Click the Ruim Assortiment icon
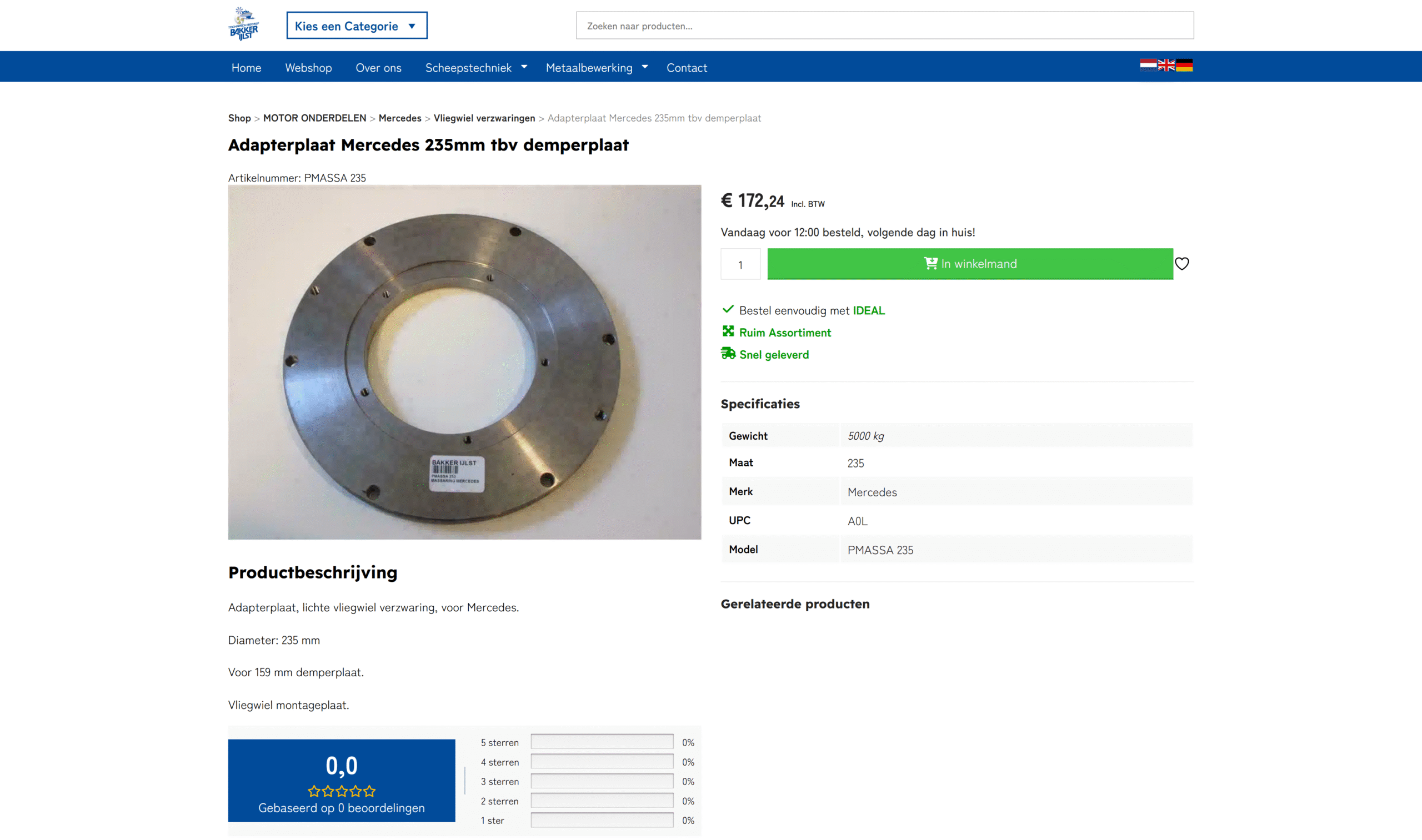This screenshot has height=840, width=1422. 728,331
